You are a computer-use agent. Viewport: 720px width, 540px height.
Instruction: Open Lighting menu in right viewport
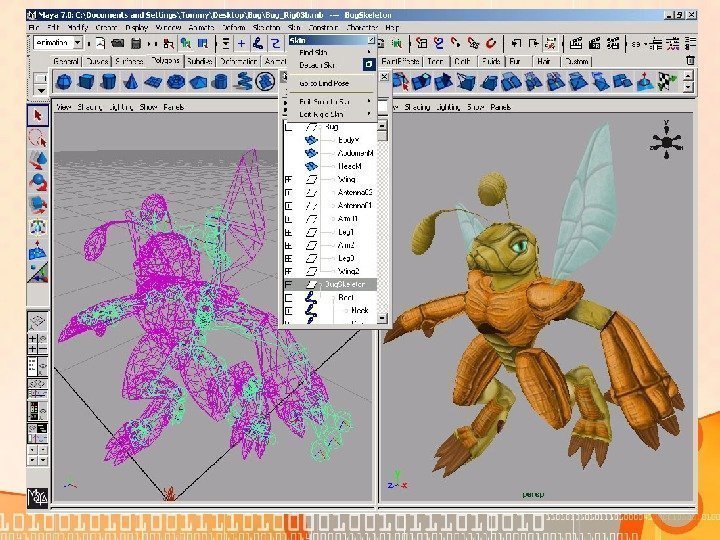[448, 107]
